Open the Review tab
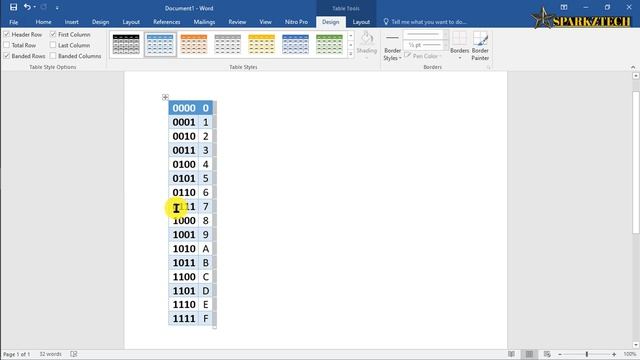Screen dimensions: 640x360 tap(237, 22)
